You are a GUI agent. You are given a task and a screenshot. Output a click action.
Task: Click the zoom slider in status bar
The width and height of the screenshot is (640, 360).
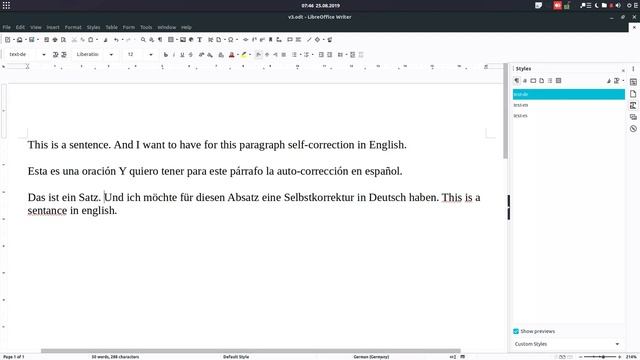(x=600, y=357)
